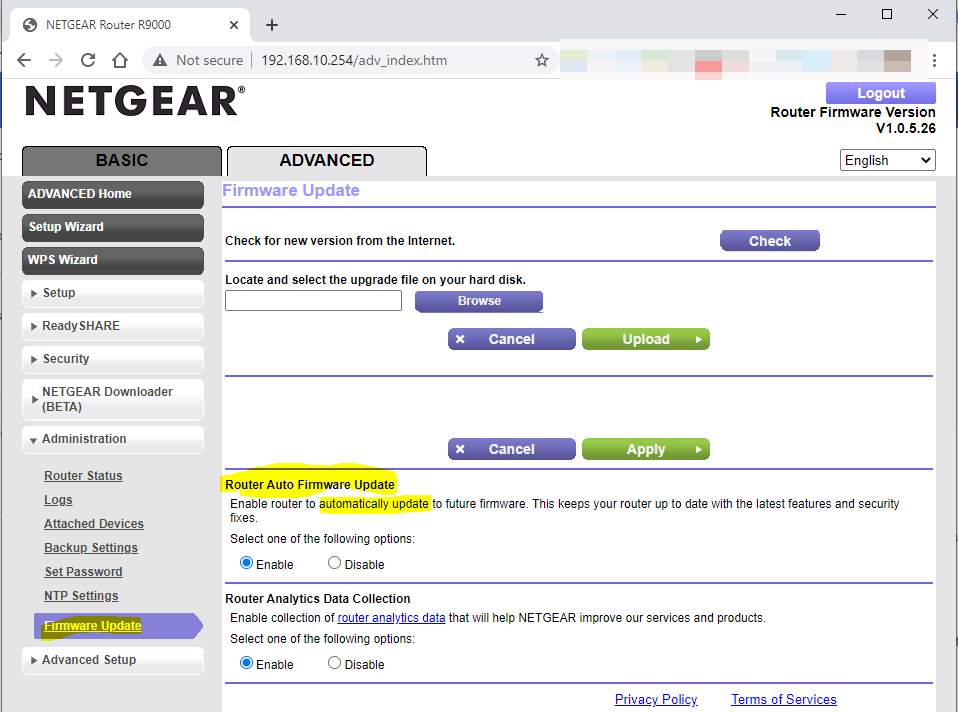Click the browser back arrow icon
Image resolution: width=958 pixels, height=712 pixels.
[24, 60]
